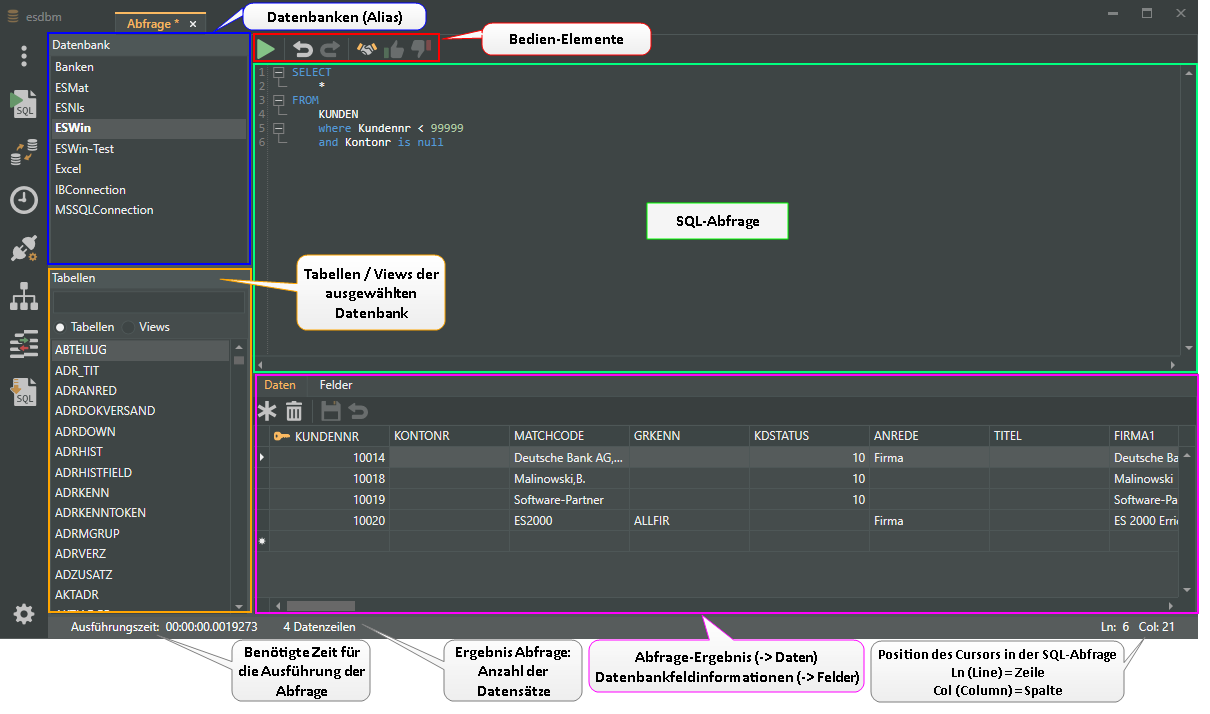Click the handshake transaction icon
Screen dimensions: 1210x714
pyautogui.click(x=367, y=48)
